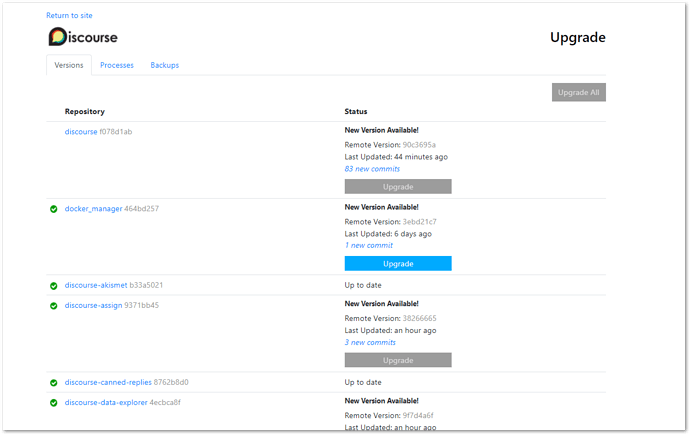The image size is (690, 434).
Task: Select commit hash 9371bb45 text
Action: pos(141,305)
